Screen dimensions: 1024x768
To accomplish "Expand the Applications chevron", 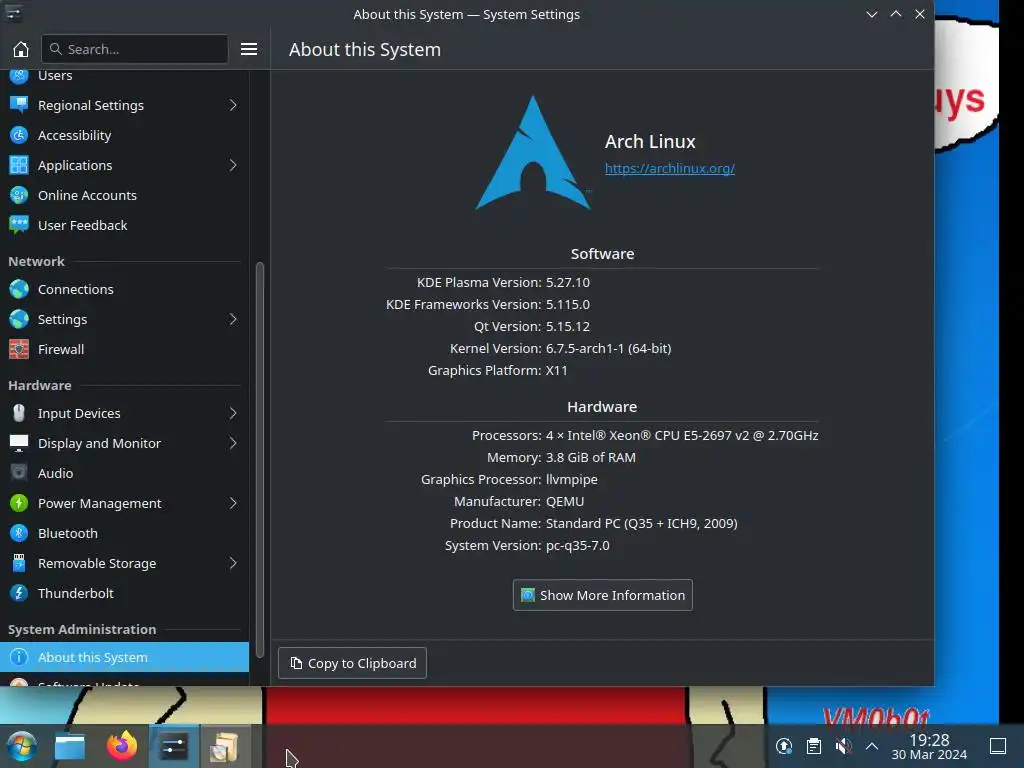I will tap(233, 165).
